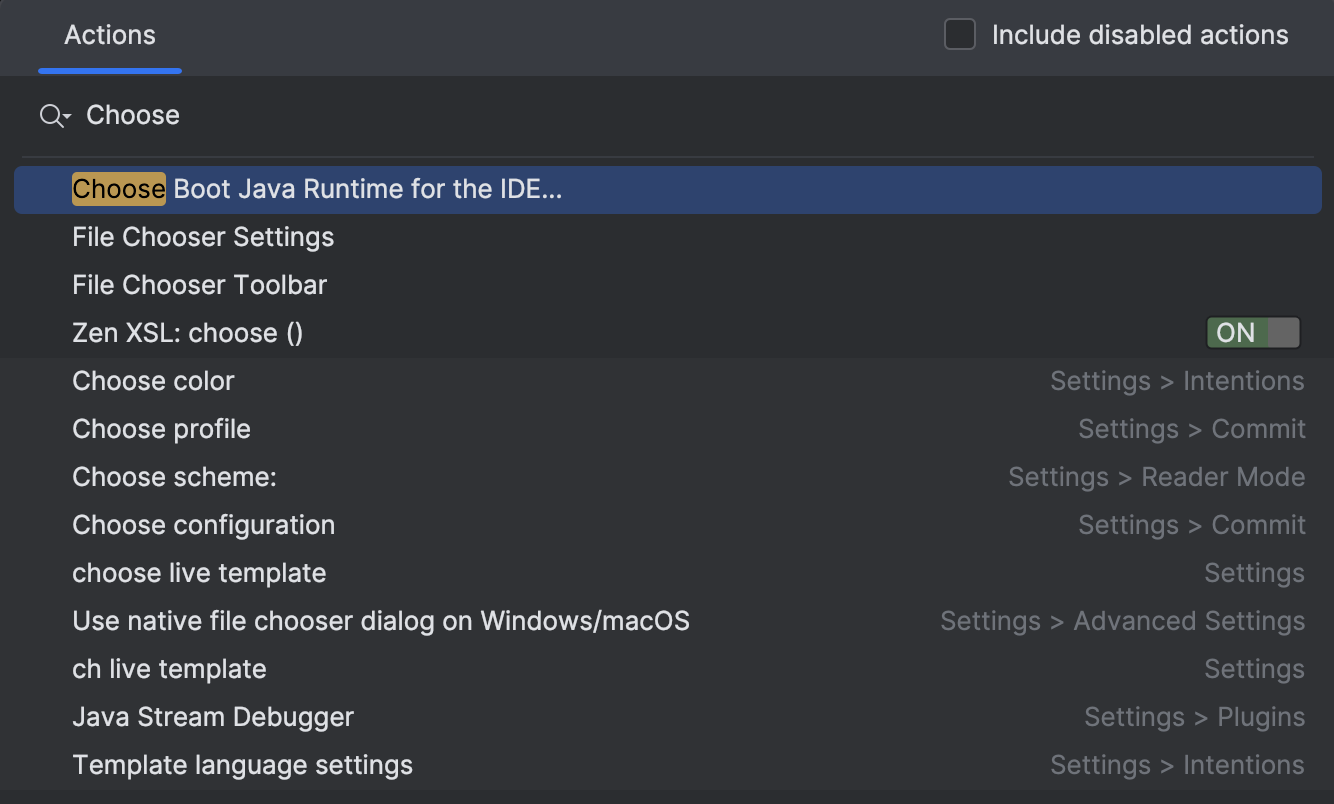Image resolution: width=1334 pixels, height=804 pixels.
Task: Open the Choose color intention setting
Action: (x=153, y=381)
